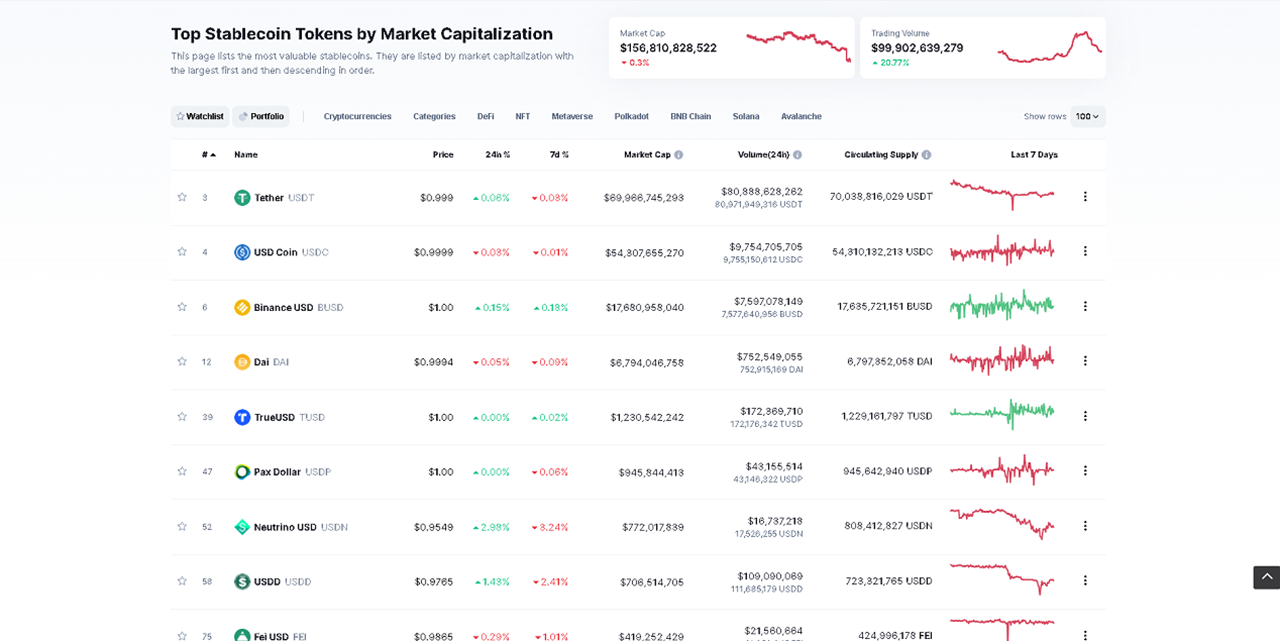Open the Portfolio button
Viewport: 1280px width, 641px height.
pos(261,117)
